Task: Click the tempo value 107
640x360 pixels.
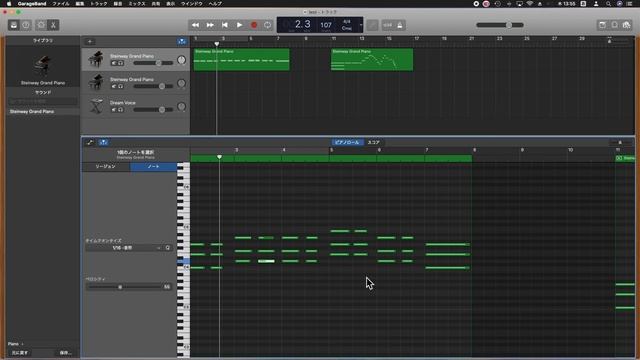Action: [x=326, y=25]
